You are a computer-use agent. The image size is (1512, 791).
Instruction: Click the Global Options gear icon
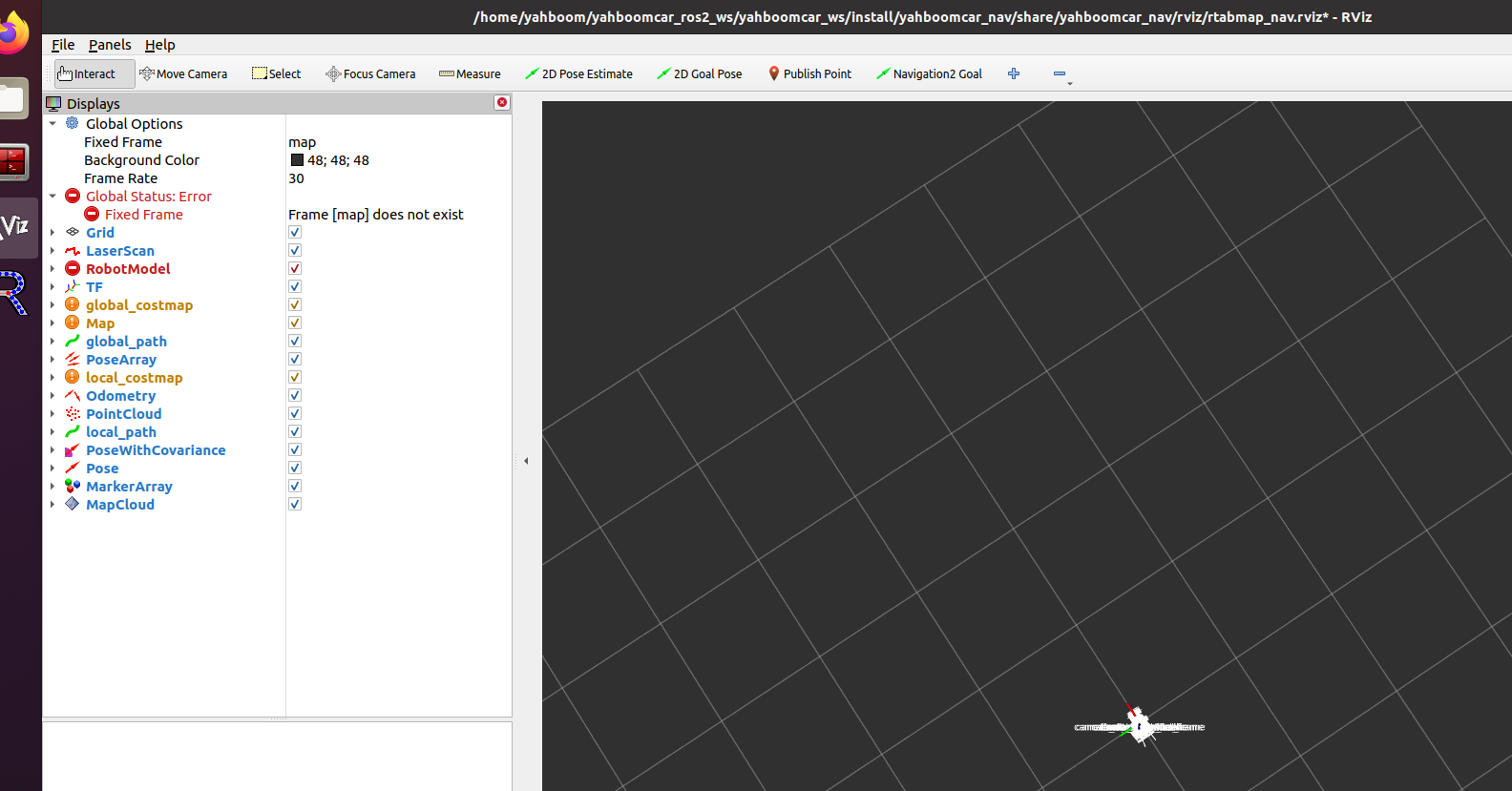(72, 123)
